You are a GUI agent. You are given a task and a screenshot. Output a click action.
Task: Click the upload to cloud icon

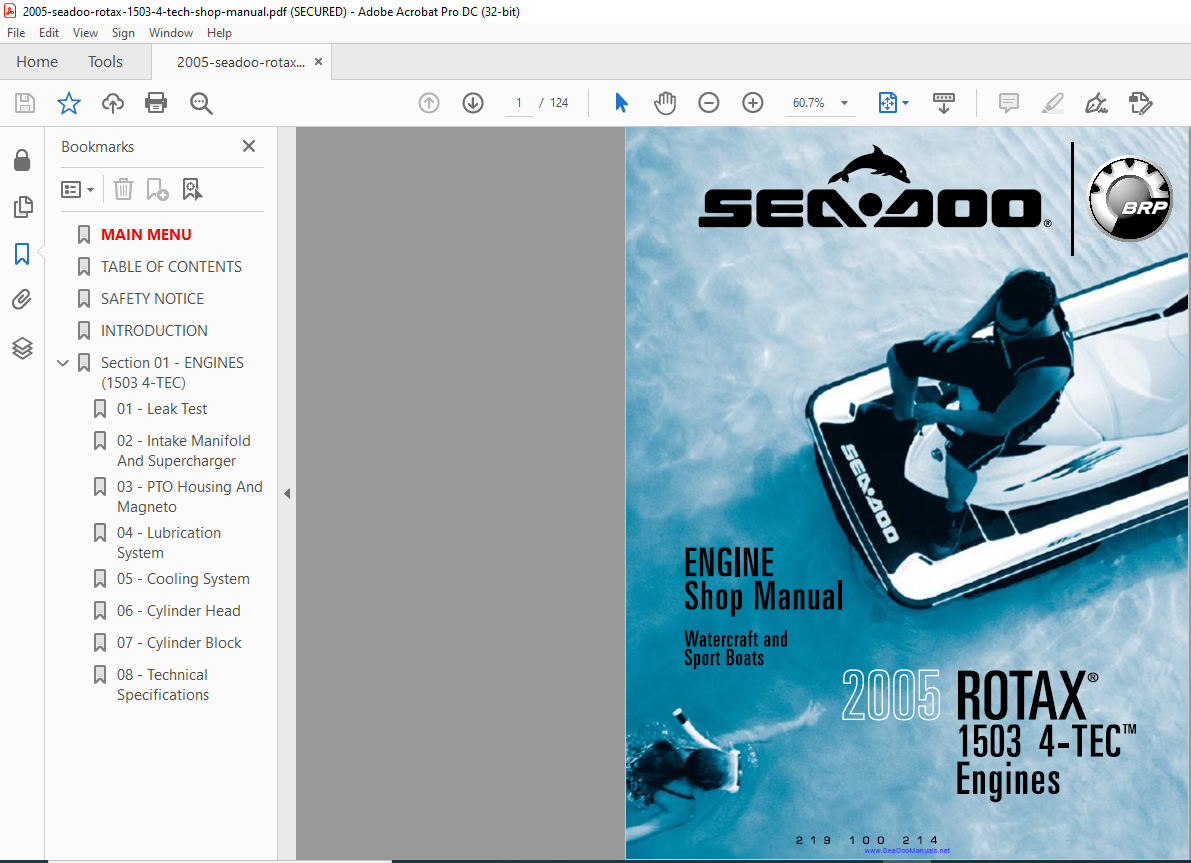coord(112,103)
